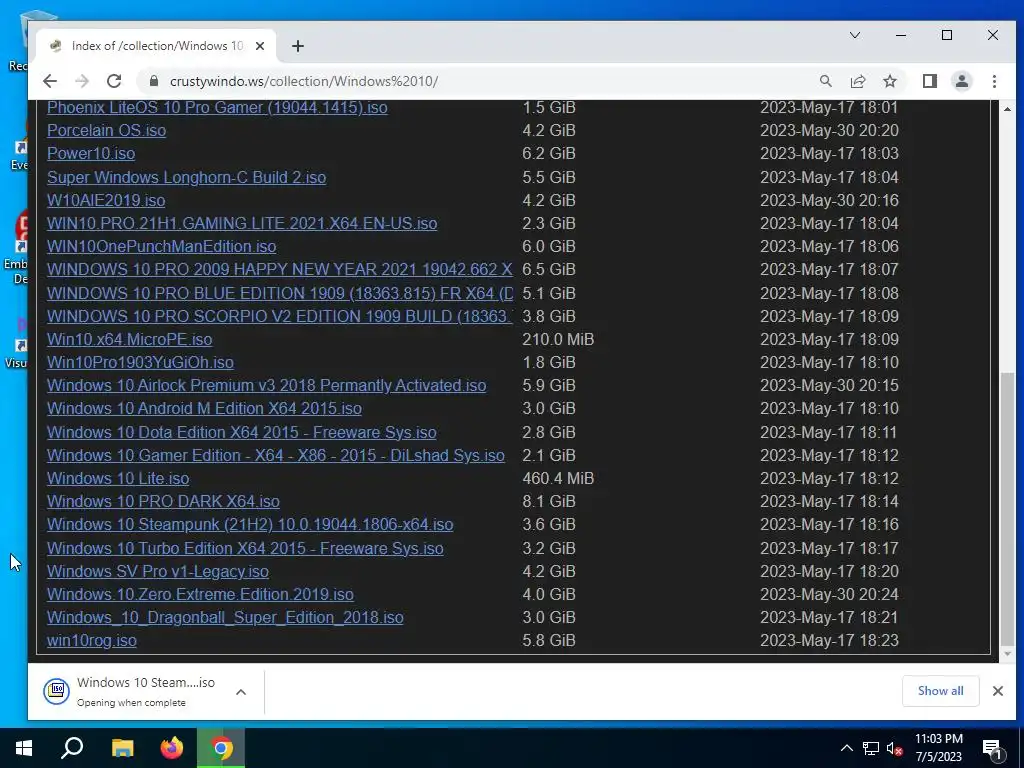Download Porcelain OS.iso
This screenshot has width=1024, height=768.
[106, 130]
